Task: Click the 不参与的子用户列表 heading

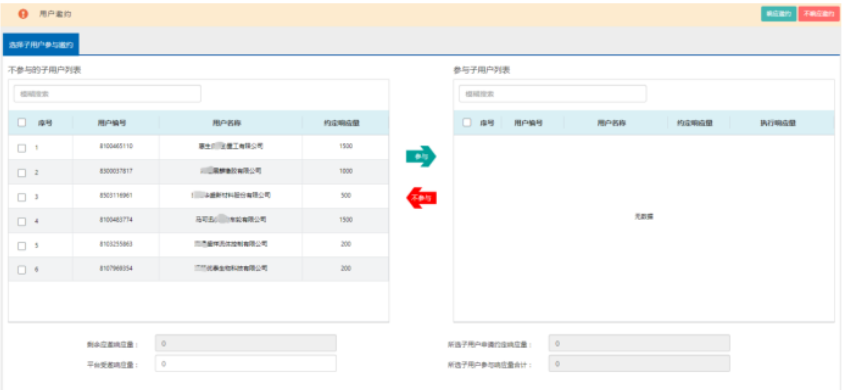Action: click(45, 70)
